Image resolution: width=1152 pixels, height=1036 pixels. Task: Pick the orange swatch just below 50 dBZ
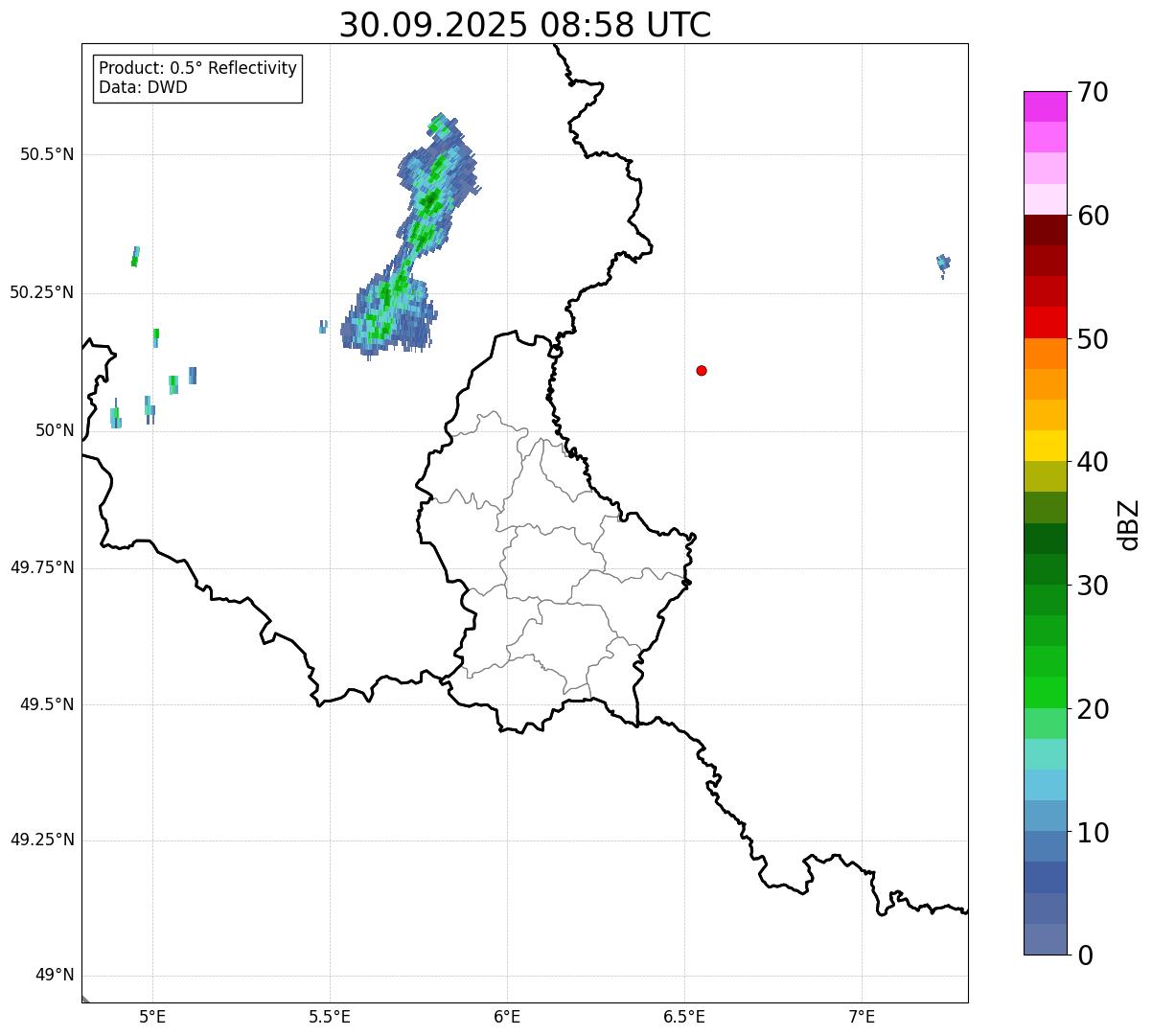click(x=1046, y=354)
